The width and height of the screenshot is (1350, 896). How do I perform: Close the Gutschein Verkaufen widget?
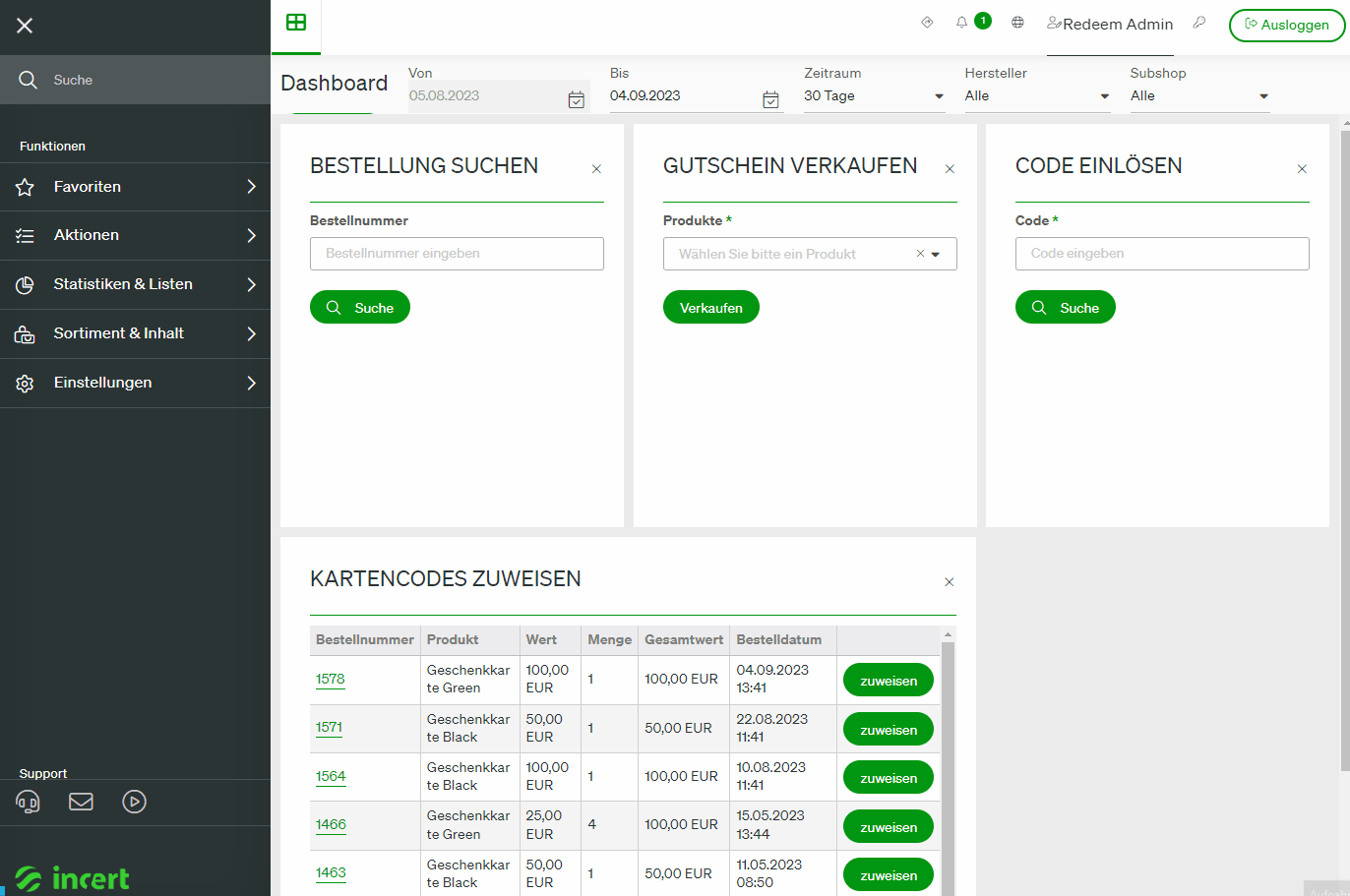tap(950, 169)
